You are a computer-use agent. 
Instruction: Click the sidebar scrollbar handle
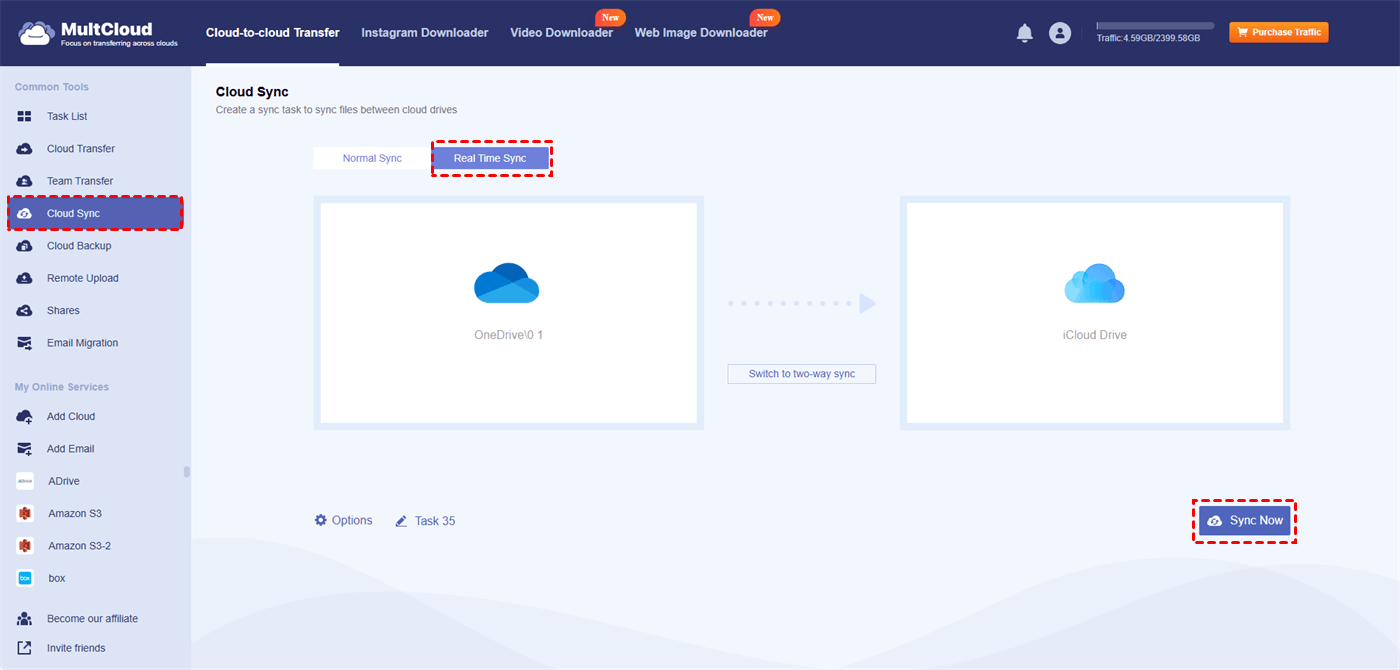pyautogui.click(x=187, y=472)
